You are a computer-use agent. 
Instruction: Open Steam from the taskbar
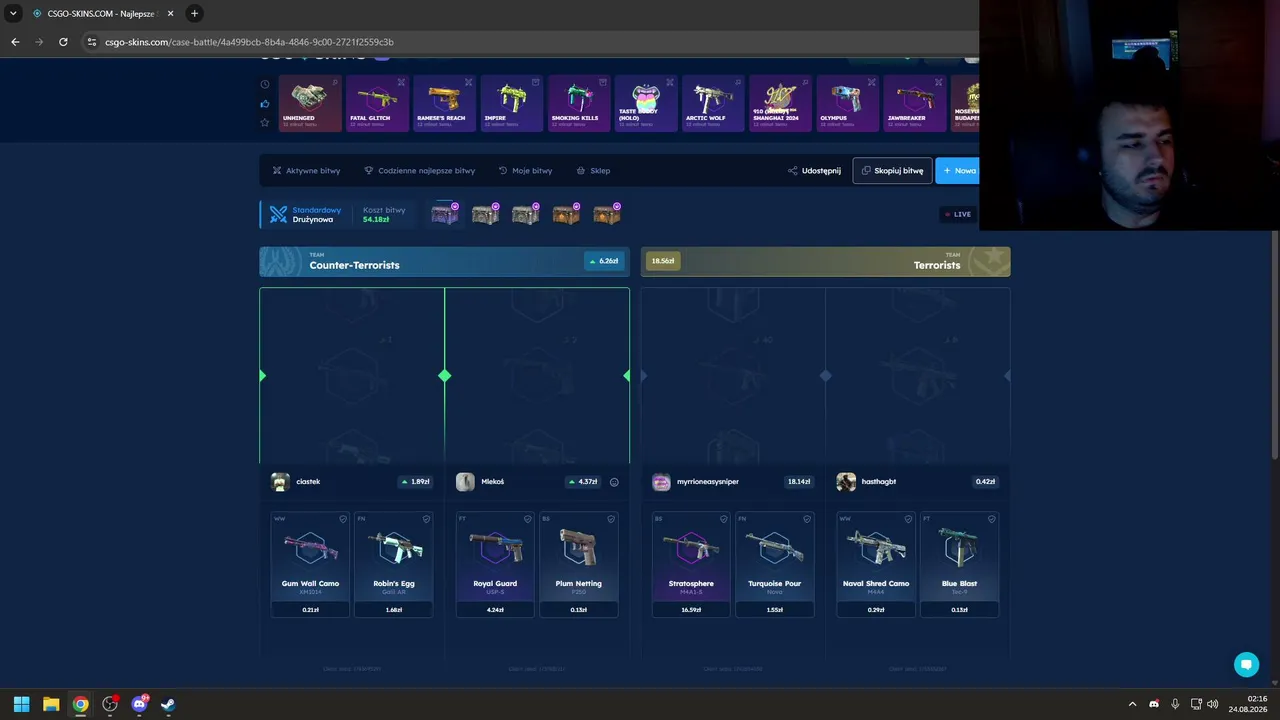(x=168, y=704)
